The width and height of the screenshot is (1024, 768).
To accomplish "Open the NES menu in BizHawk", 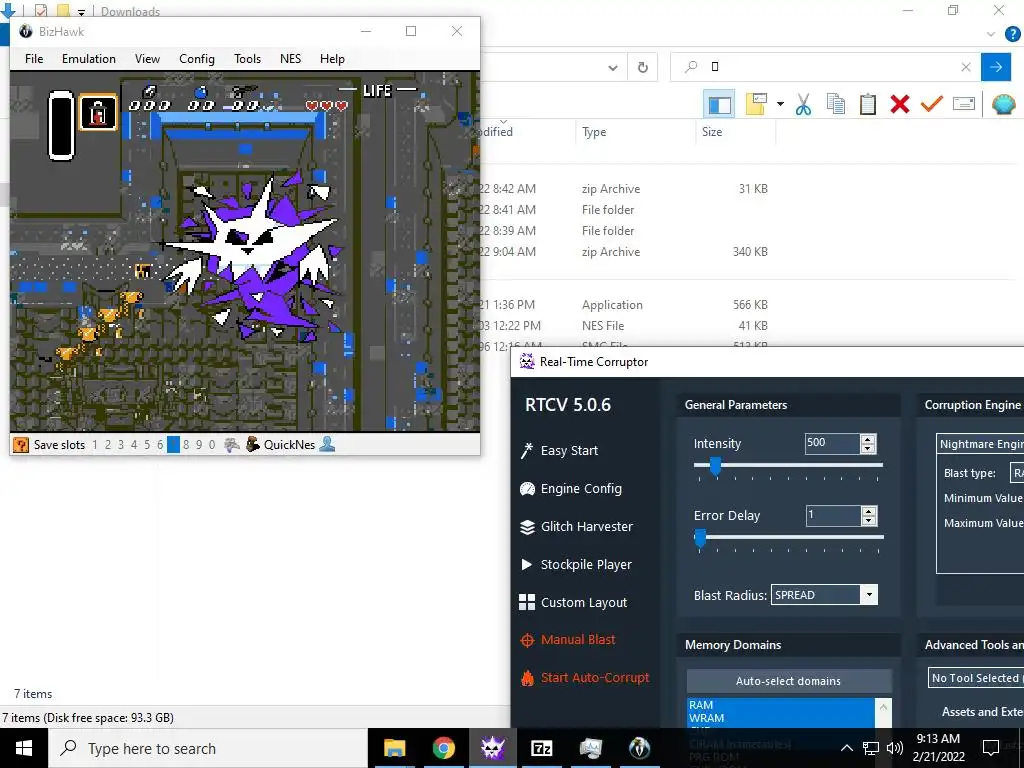I will [x=291, y=59].
